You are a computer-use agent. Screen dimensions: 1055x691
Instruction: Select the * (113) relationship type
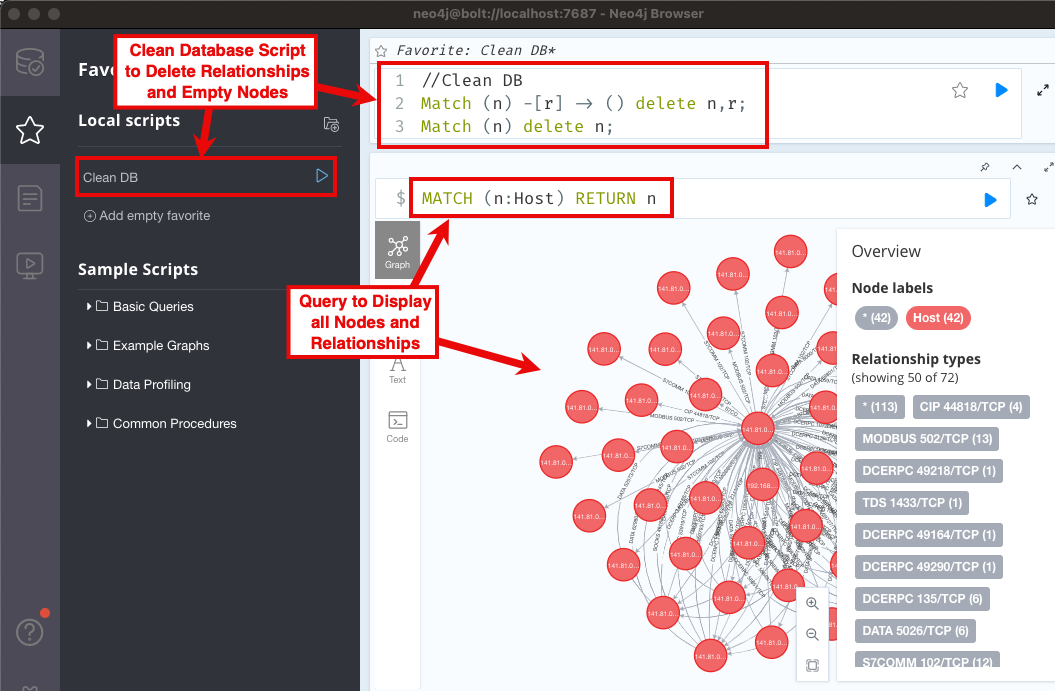click(x=880, y=406)
